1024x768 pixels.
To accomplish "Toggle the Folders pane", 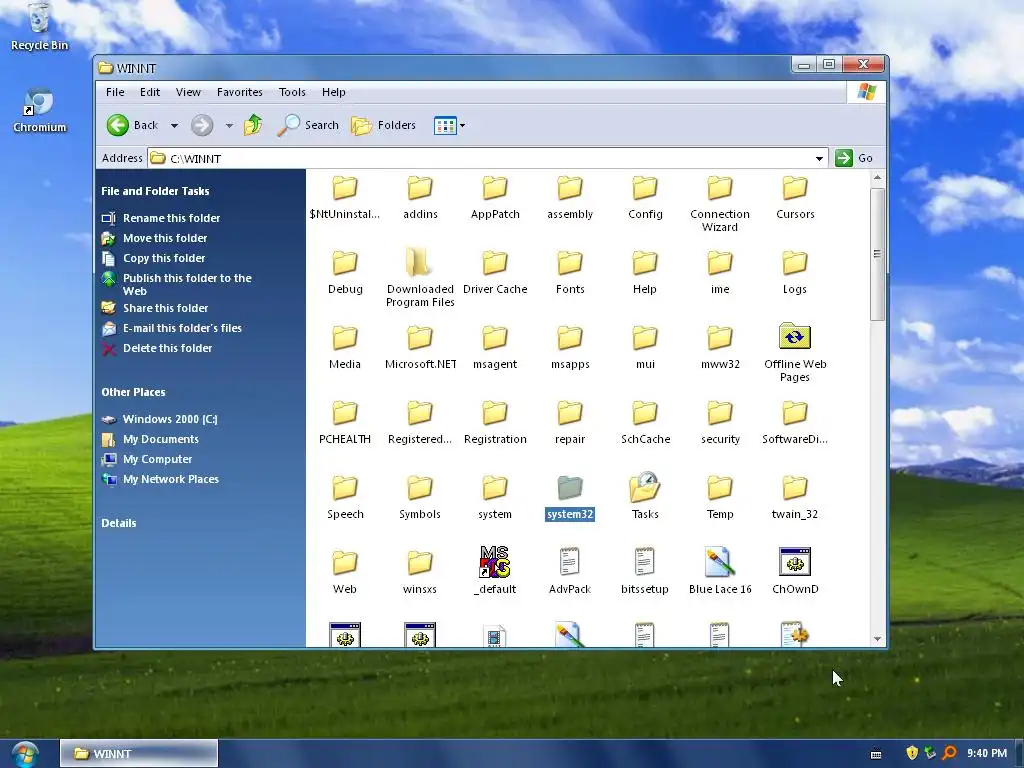I will pos(383,125).
